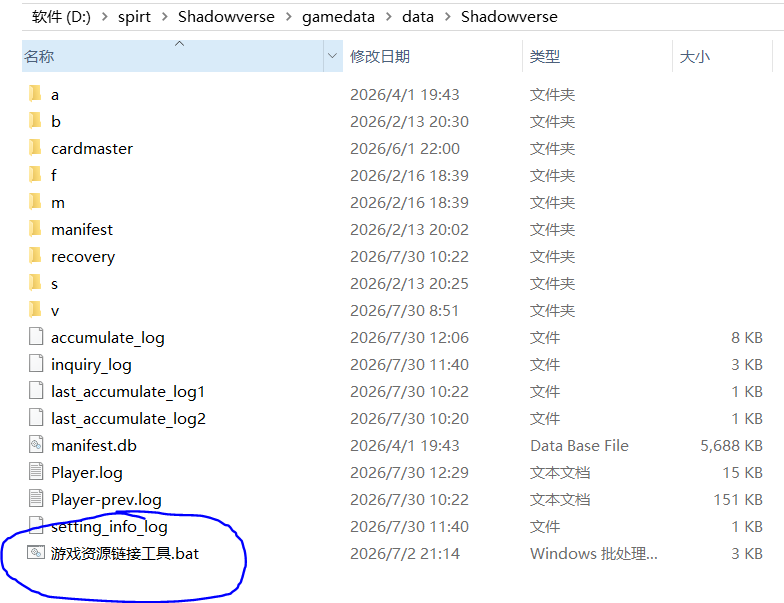Click the date 2026/7/30 8:51
The image size is (784, 603).
pos(404,310)
